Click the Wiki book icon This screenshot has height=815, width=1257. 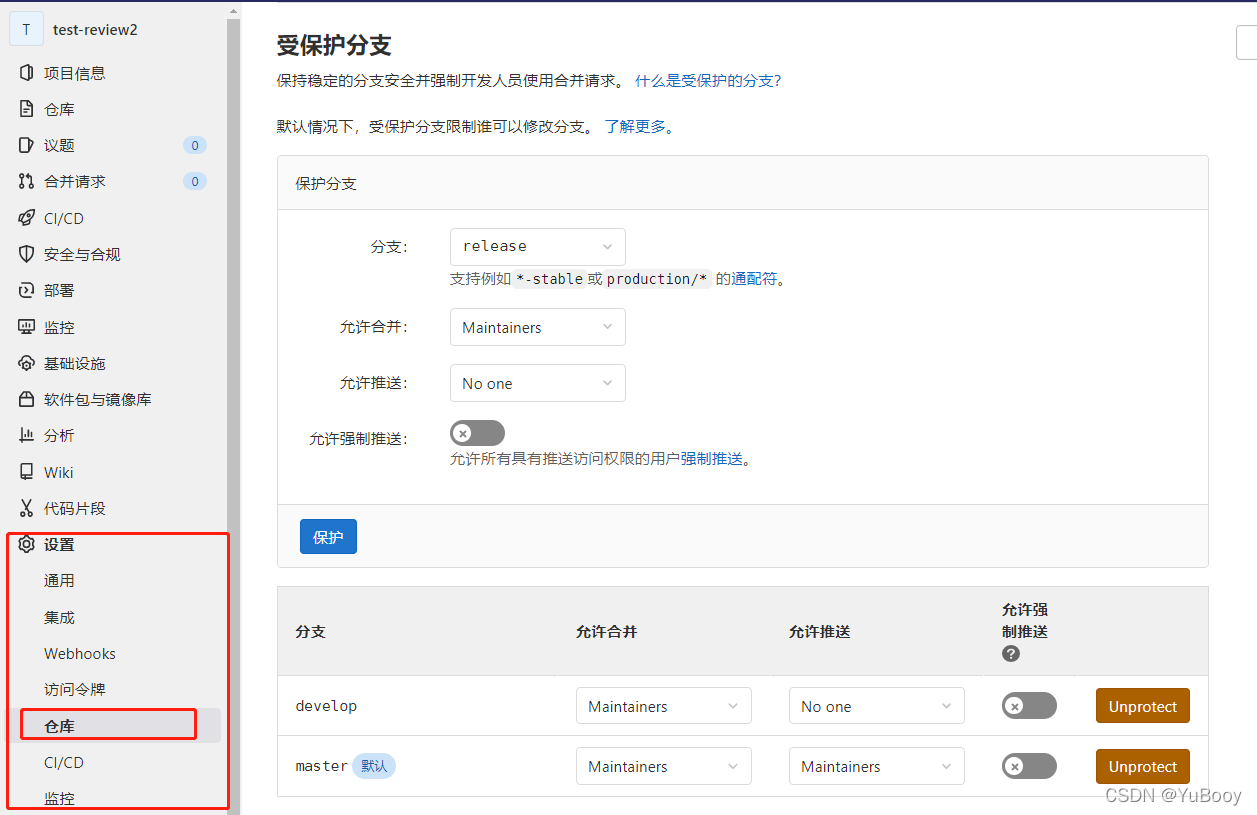coord(27,472)
